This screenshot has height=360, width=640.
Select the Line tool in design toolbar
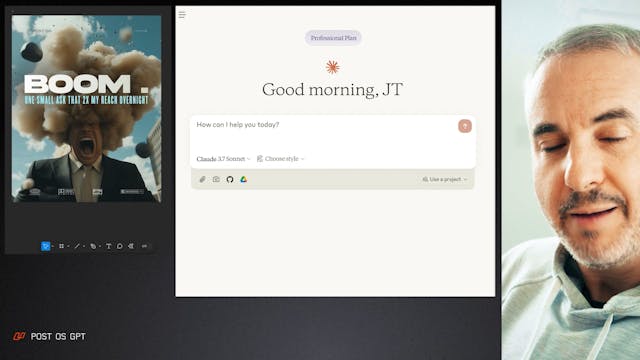[77, 246]
